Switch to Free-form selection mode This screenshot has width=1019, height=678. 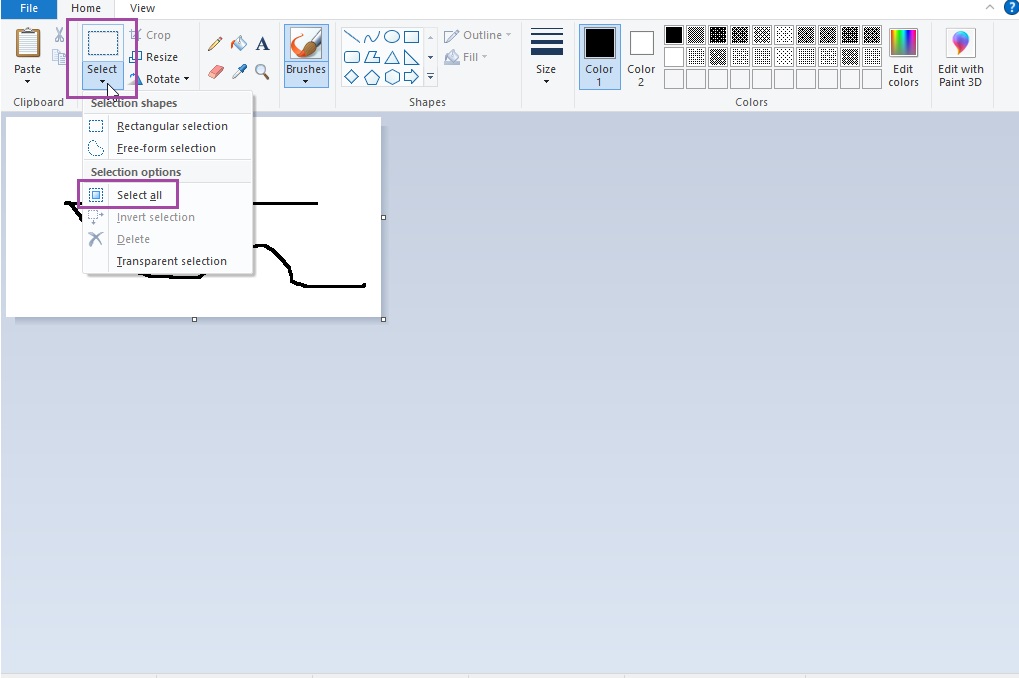(166, 147)
